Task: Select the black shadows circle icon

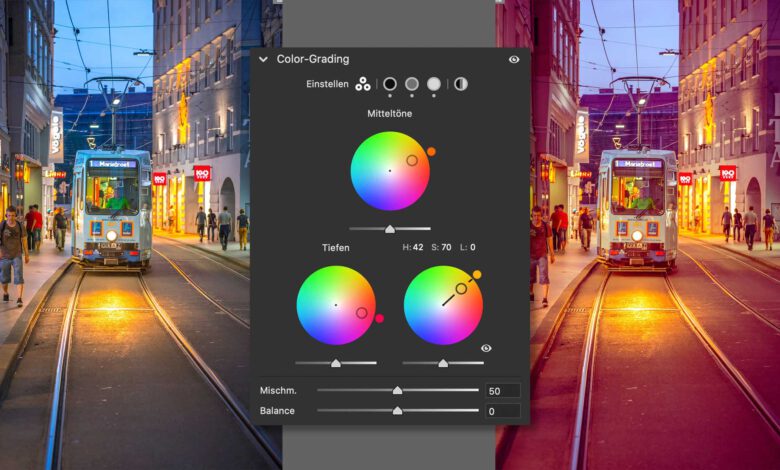Action: tap(390, 84)
